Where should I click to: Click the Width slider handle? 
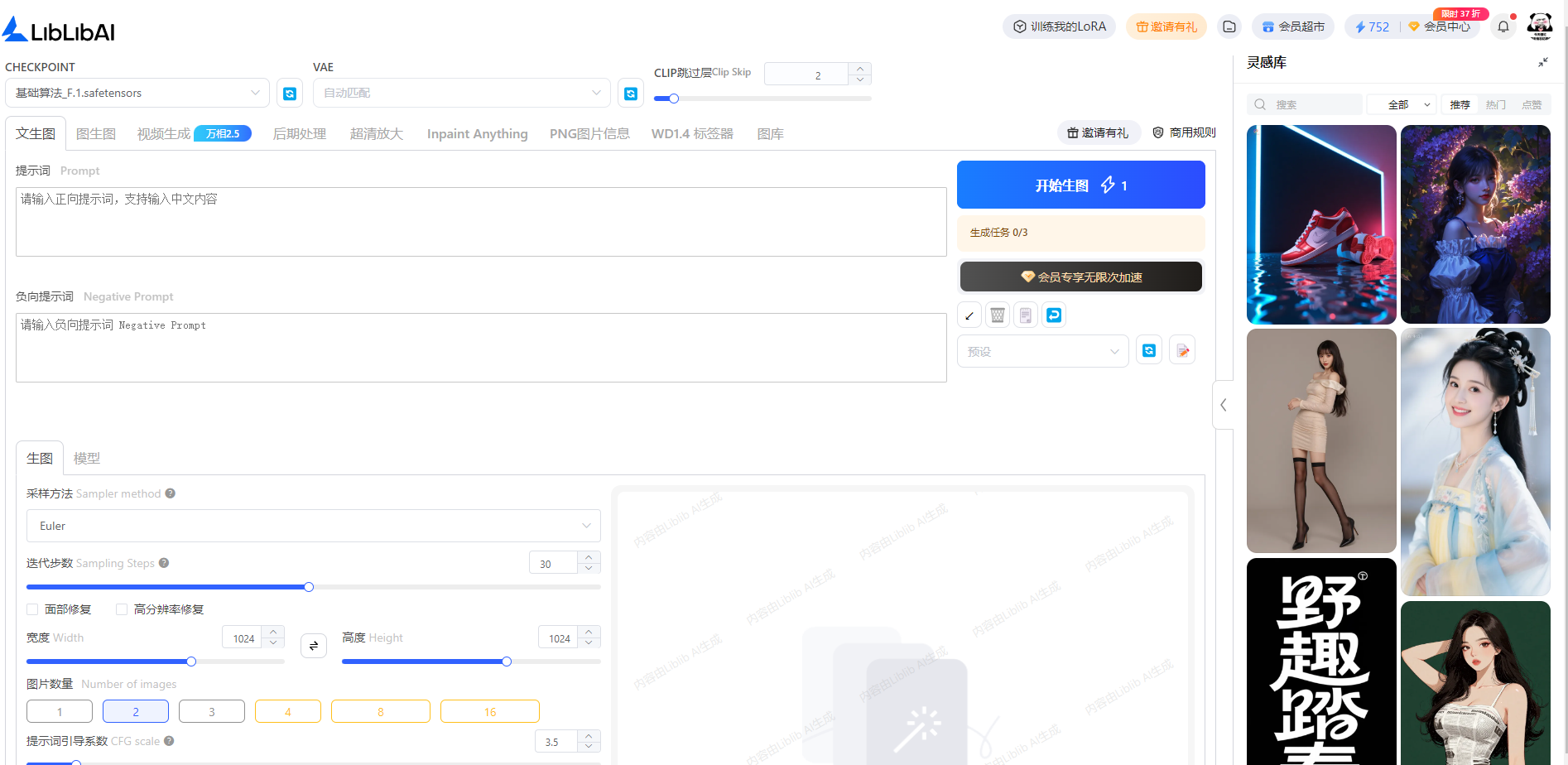pyautogui.click(x=191, y=662)
